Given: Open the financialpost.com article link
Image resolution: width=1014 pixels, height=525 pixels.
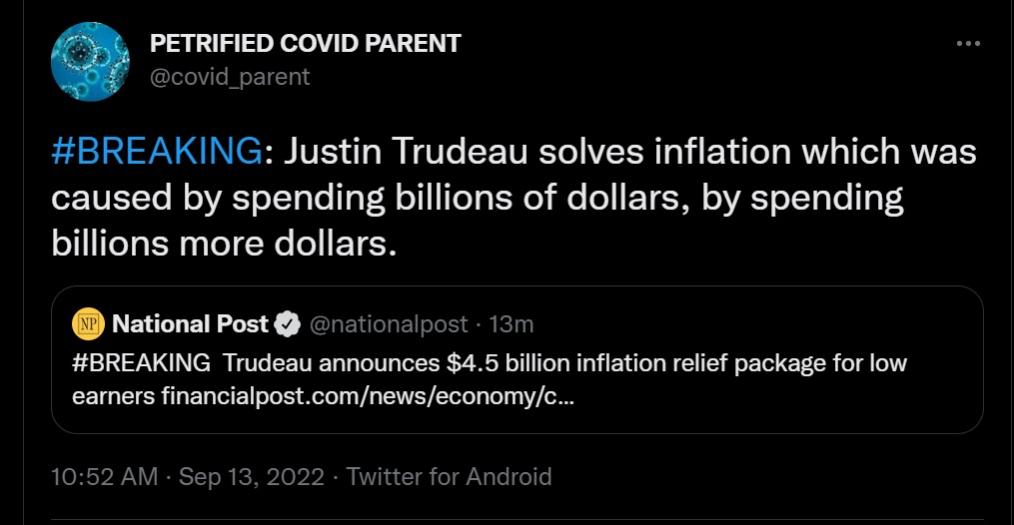Looking at the screenshot, I should point(367,396).
